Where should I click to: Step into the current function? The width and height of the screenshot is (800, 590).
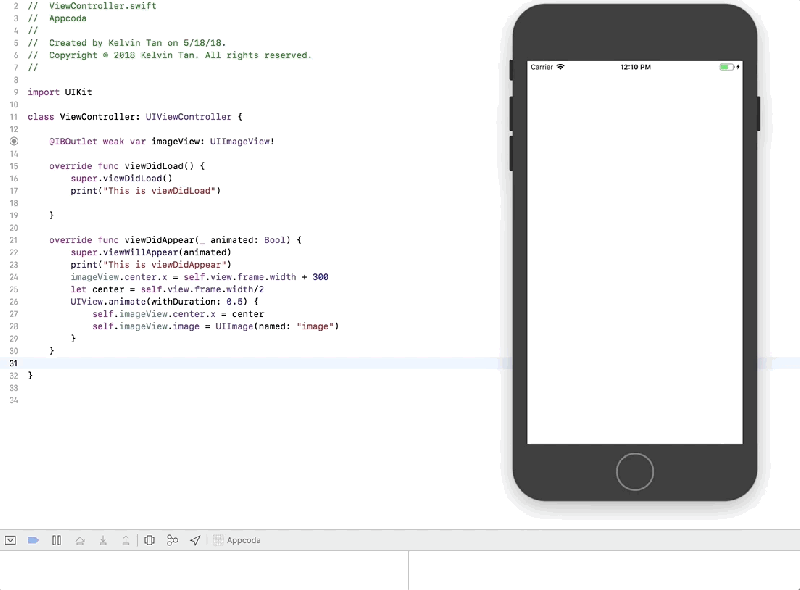click(x=103, y=540)
